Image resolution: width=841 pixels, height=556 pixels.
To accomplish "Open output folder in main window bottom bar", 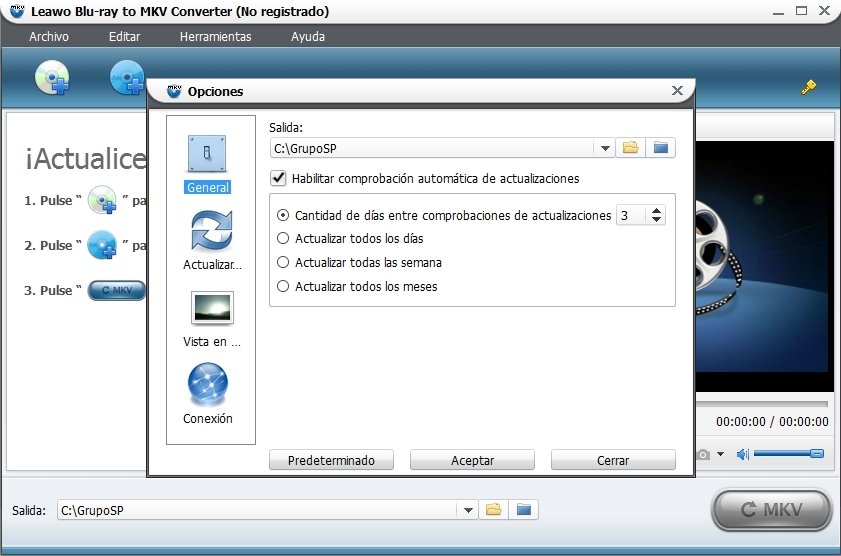I will [523, 509].
